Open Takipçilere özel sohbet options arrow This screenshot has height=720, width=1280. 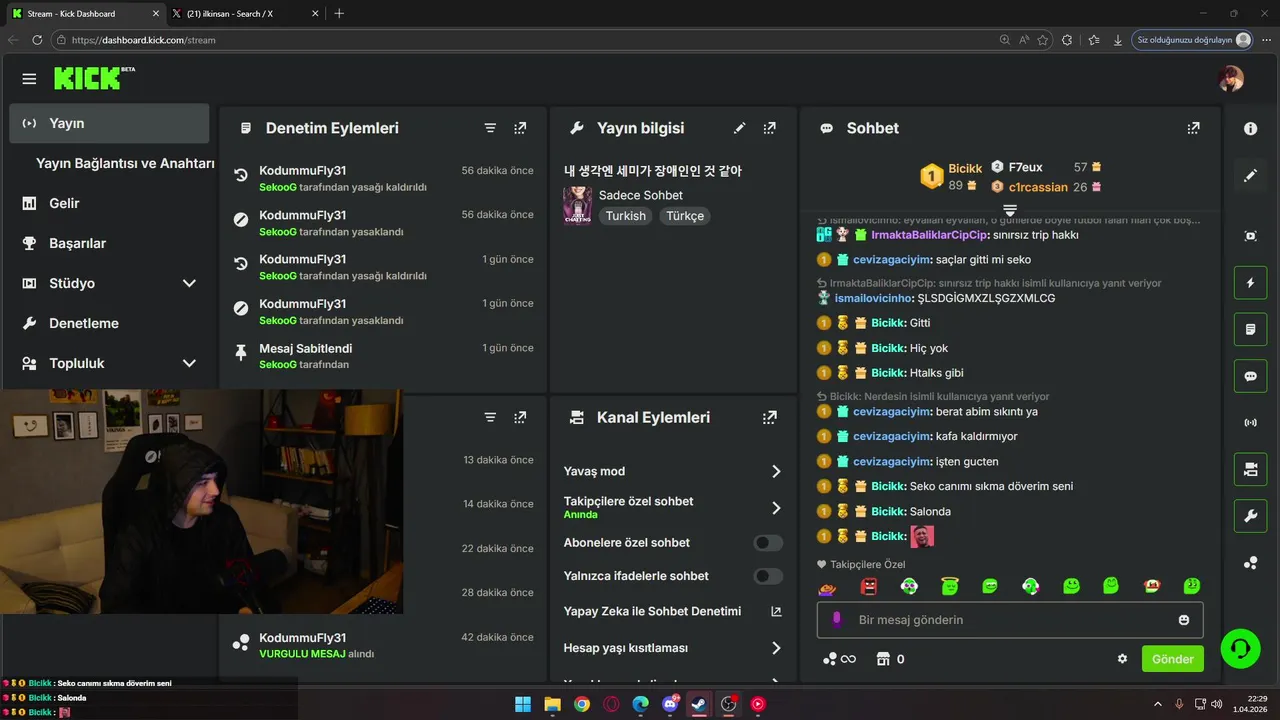(x=776, y=508)
